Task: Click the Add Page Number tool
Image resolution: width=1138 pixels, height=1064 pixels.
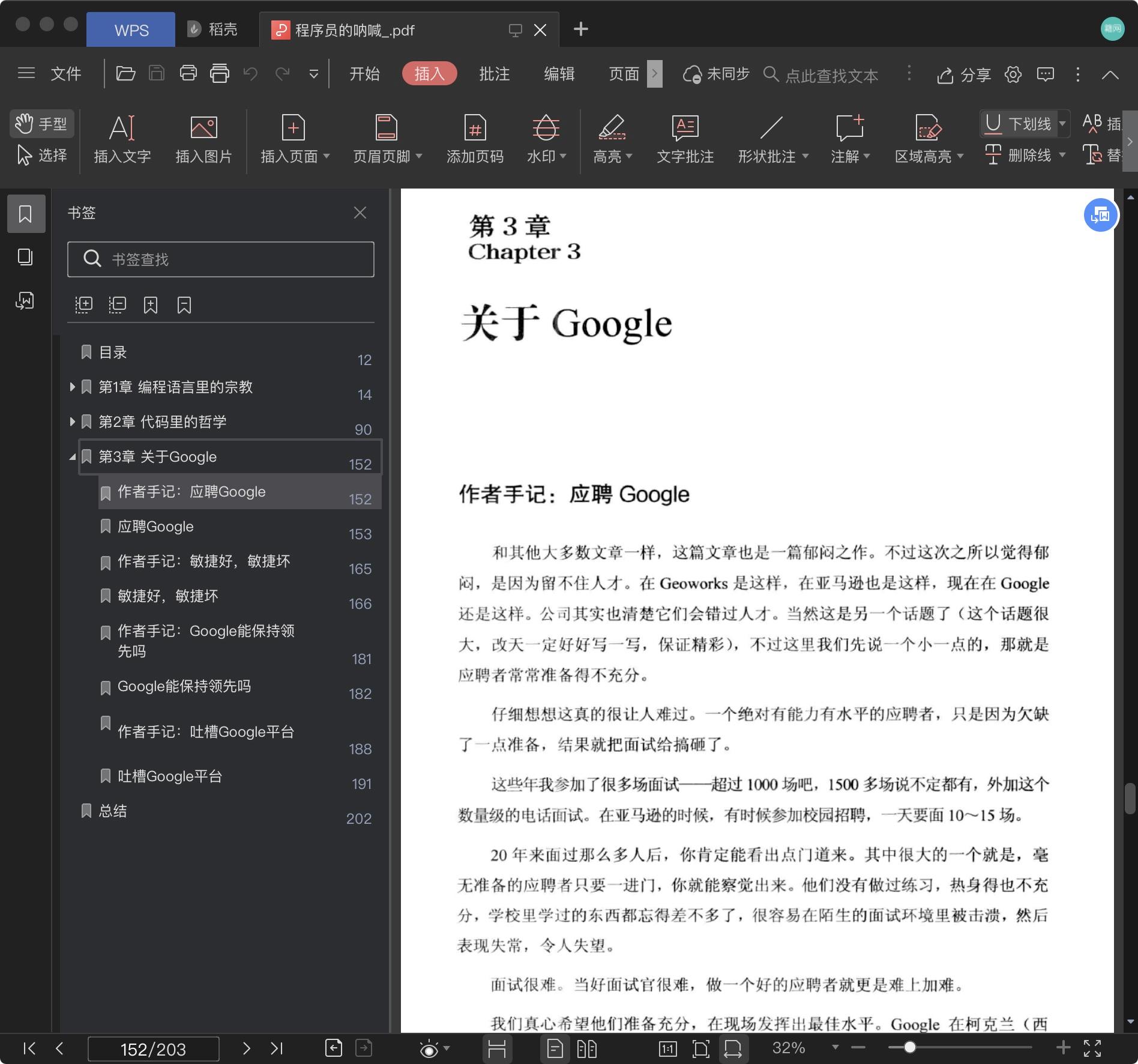Action: point(475,140)
